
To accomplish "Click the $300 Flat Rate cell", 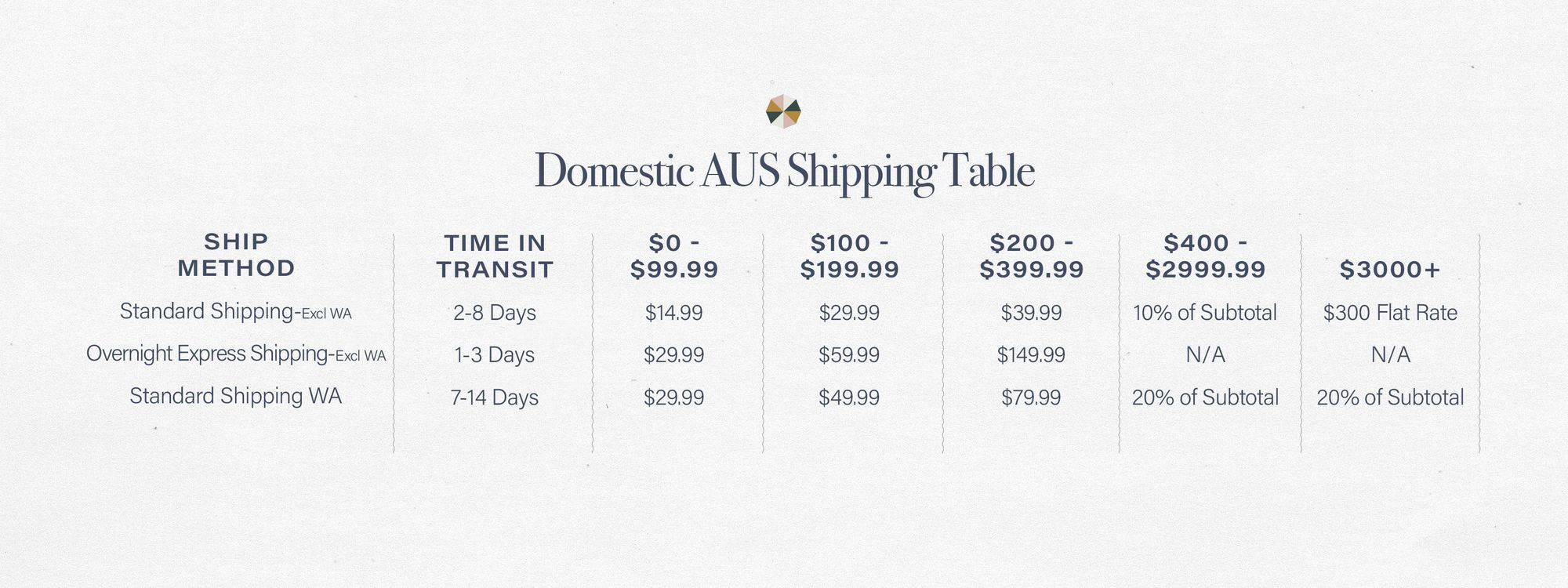I will 1390,313.
